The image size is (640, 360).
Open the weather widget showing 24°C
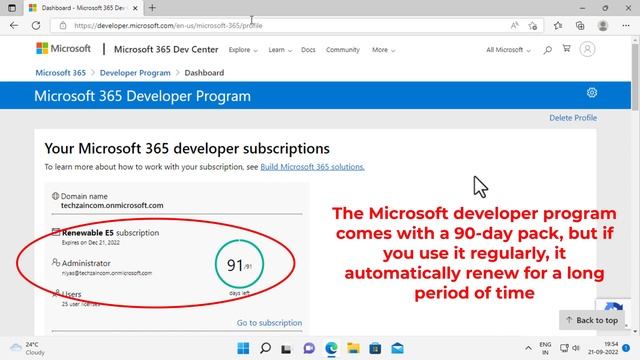27,348
